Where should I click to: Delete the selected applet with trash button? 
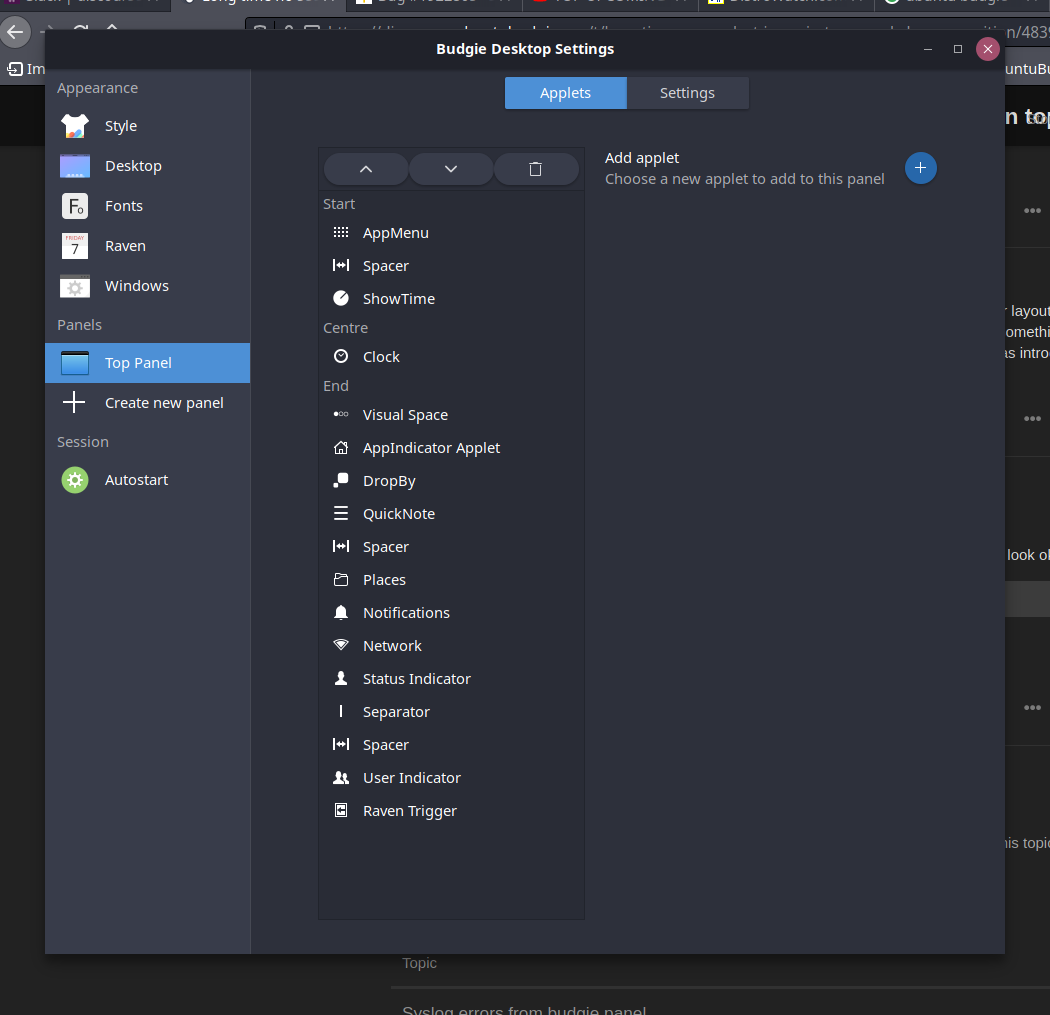536,169
